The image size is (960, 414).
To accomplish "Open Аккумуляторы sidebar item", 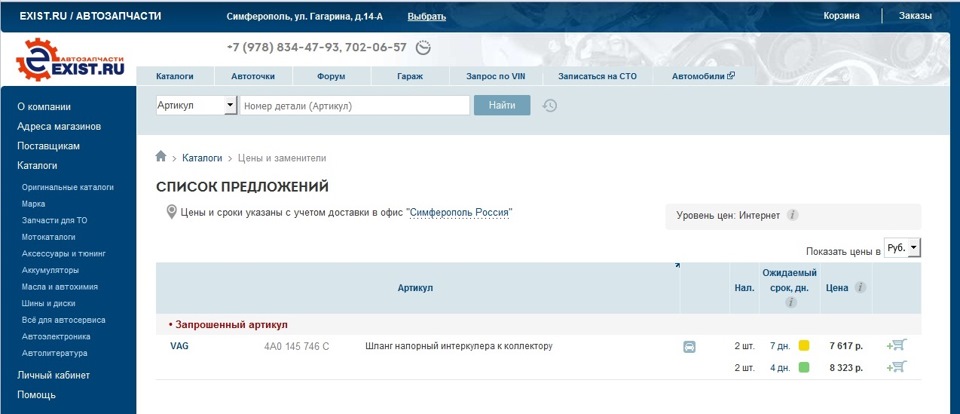I will point(50,270).
